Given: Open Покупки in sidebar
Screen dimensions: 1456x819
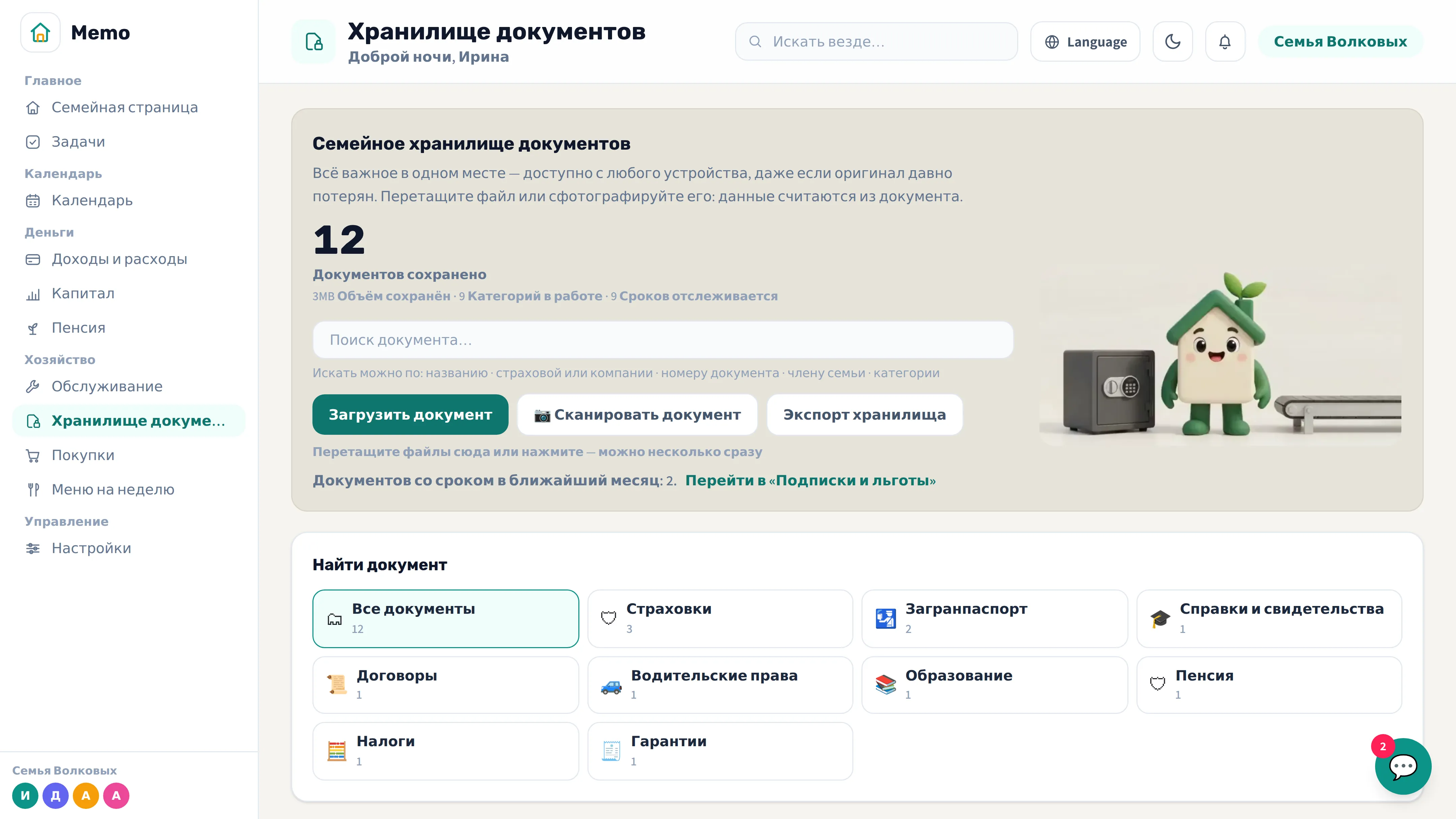Looking at the screenshot, I should point(129,455).
